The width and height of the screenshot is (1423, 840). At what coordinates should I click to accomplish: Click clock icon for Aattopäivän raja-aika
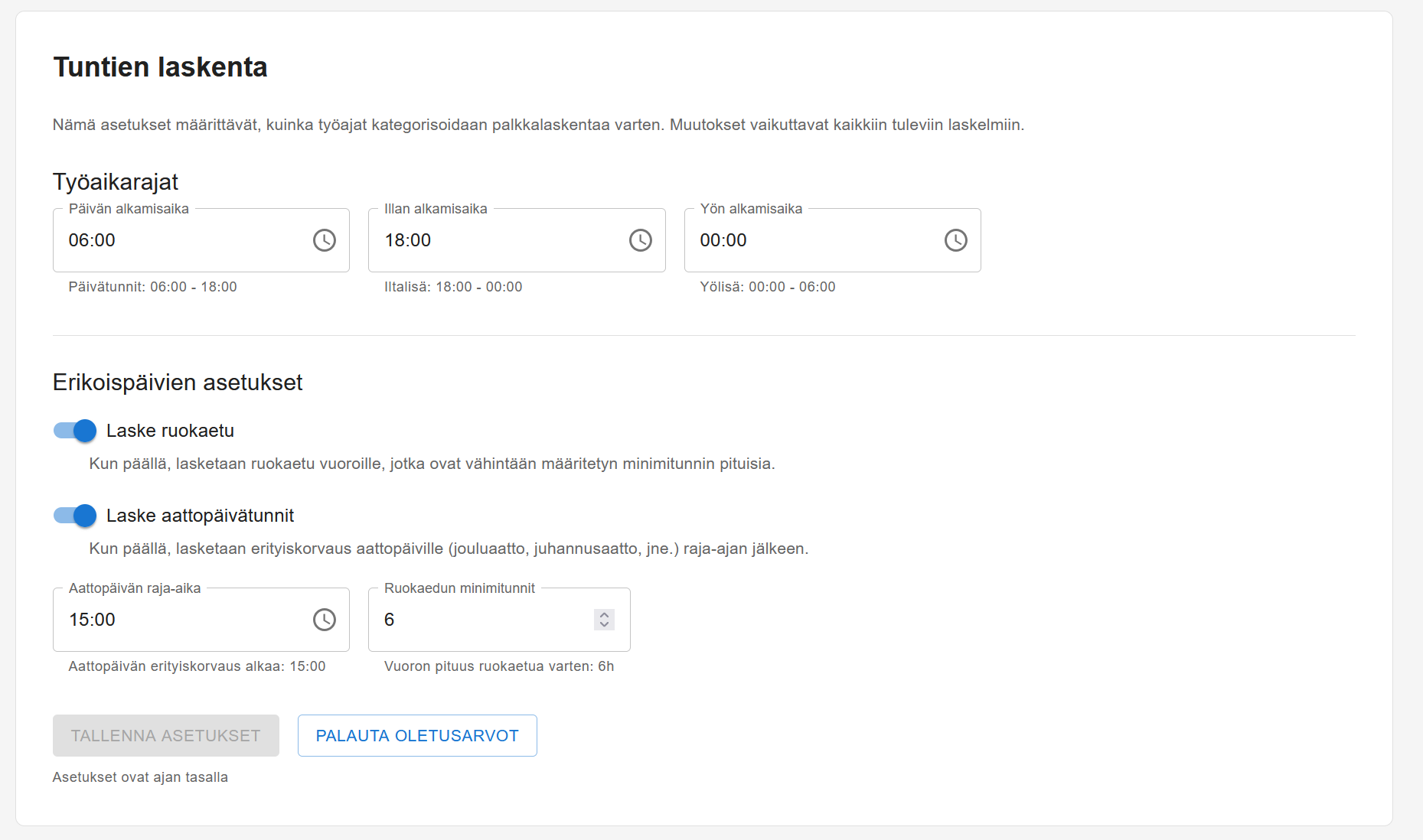(324, 620)
